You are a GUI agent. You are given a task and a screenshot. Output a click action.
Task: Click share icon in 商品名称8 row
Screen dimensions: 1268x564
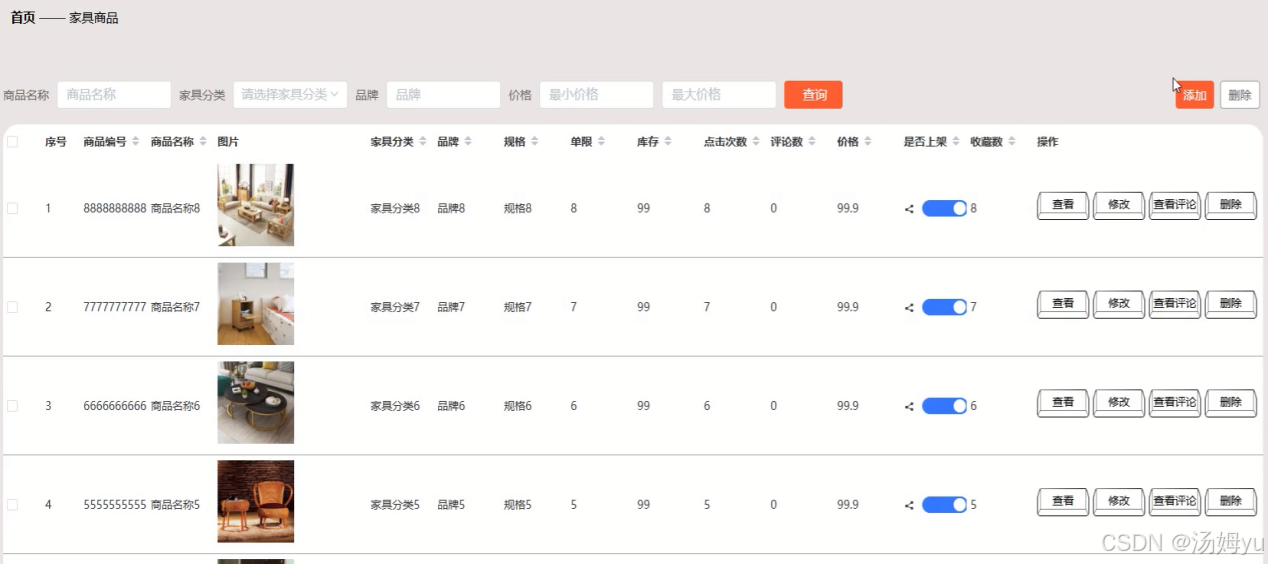coord(909,209)
